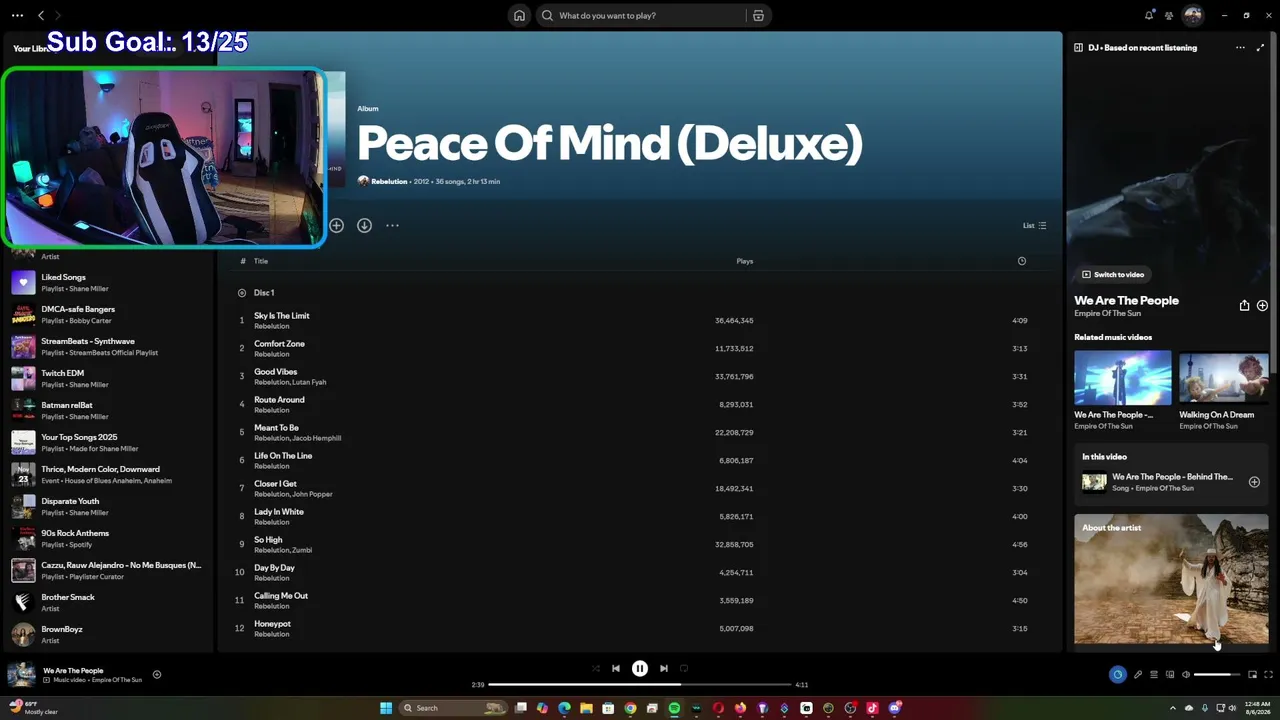
Task: Open 90s Rock Anthems playlist
Action: click(108, 539)
